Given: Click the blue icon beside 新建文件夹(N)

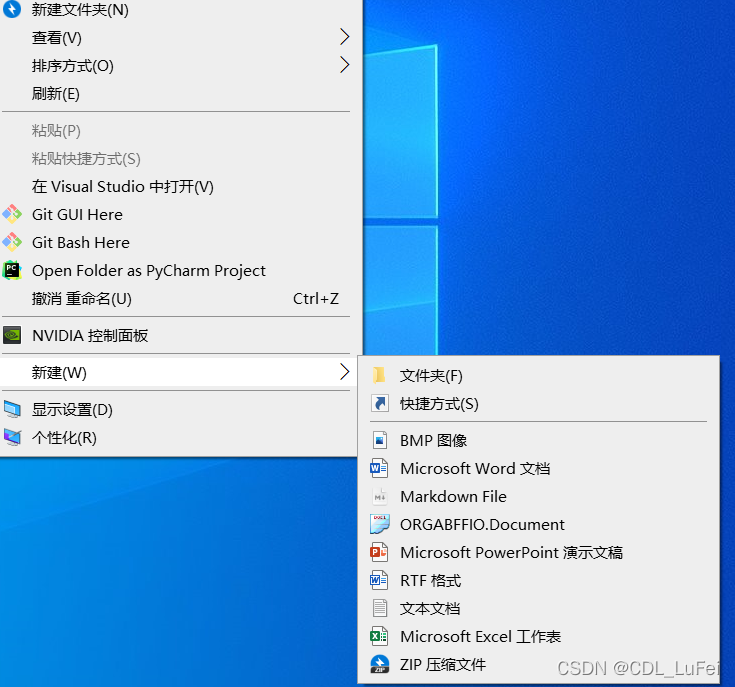Looking at the screenshot, I should point(12,9).
